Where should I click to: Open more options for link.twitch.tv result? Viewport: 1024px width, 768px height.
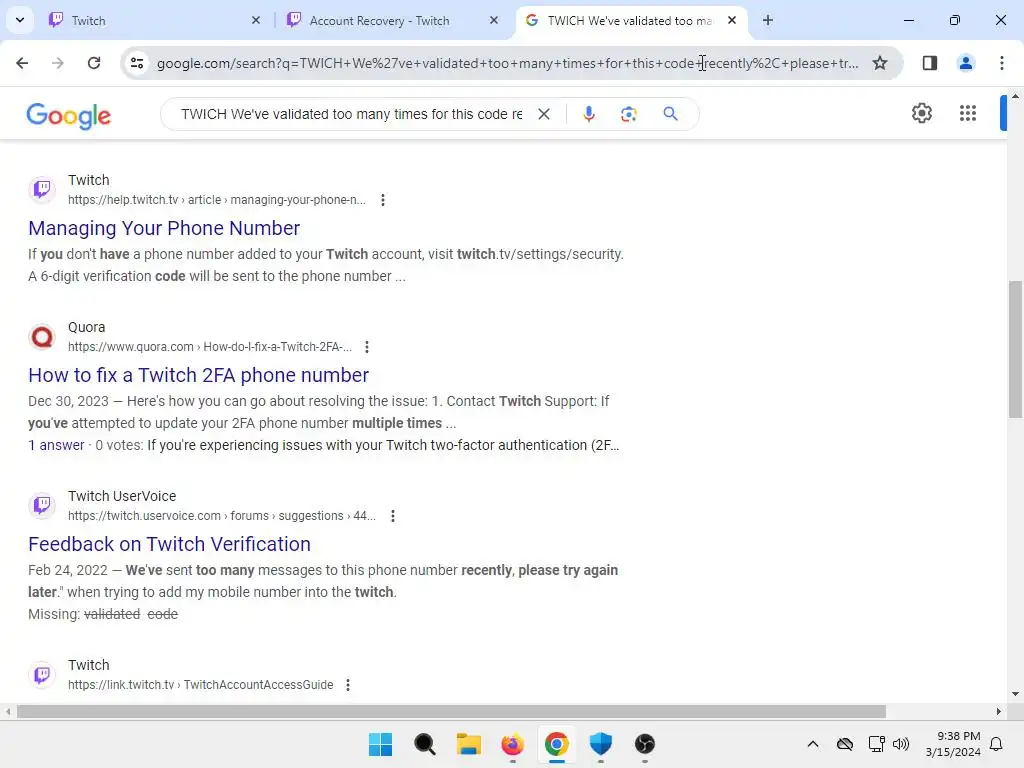[348, 685]
